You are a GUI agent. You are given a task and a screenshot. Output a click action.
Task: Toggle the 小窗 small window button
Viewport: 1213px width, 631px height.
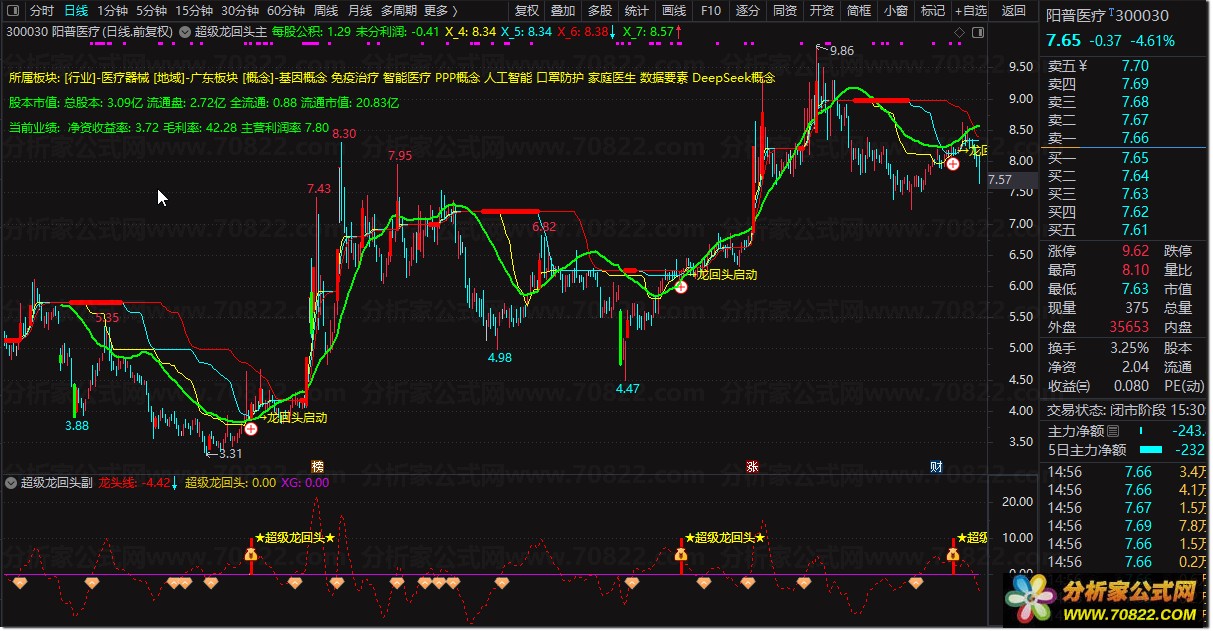click(x=895, y=11)
